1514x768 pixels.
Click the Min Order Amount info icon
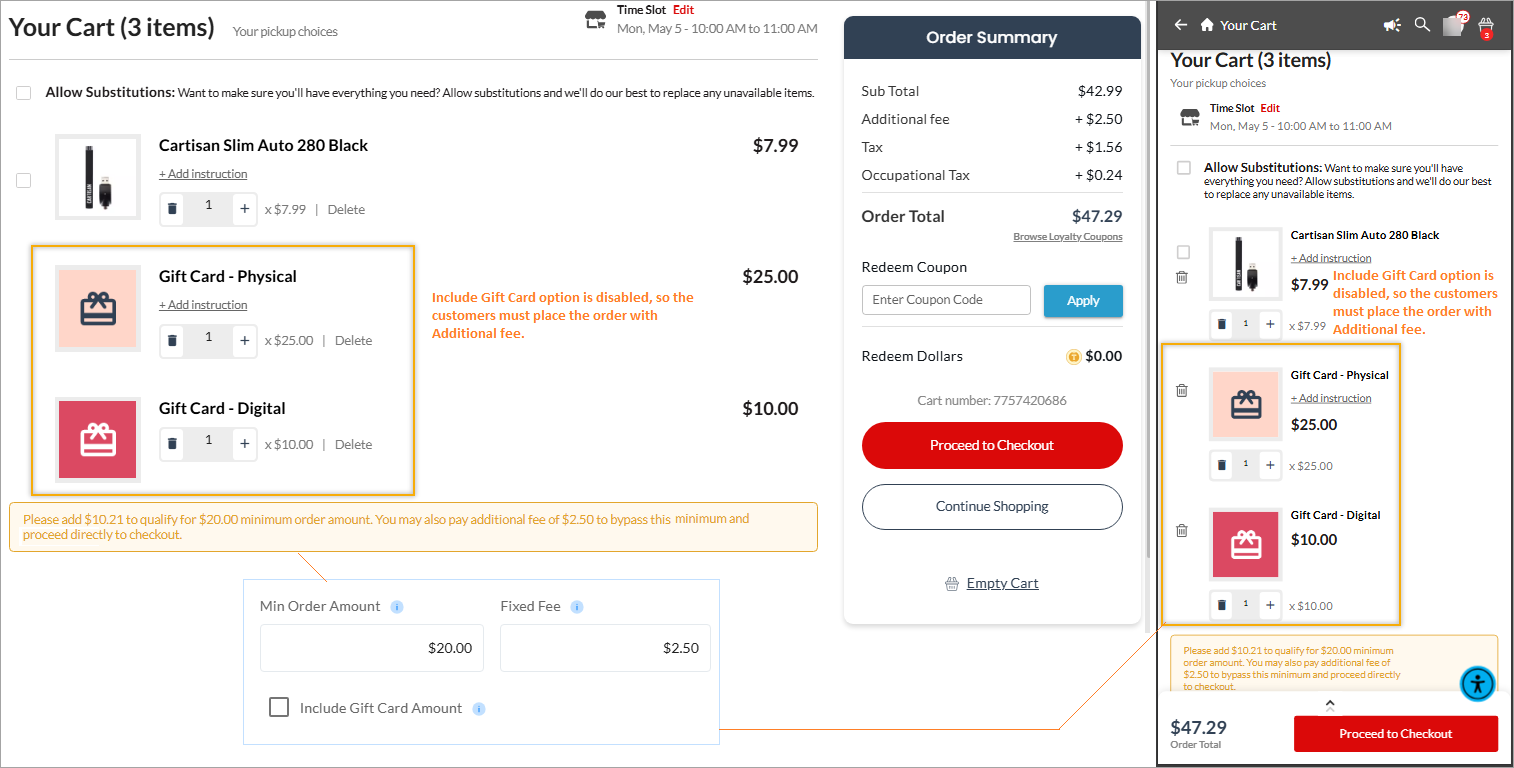[x=397, y=607]
